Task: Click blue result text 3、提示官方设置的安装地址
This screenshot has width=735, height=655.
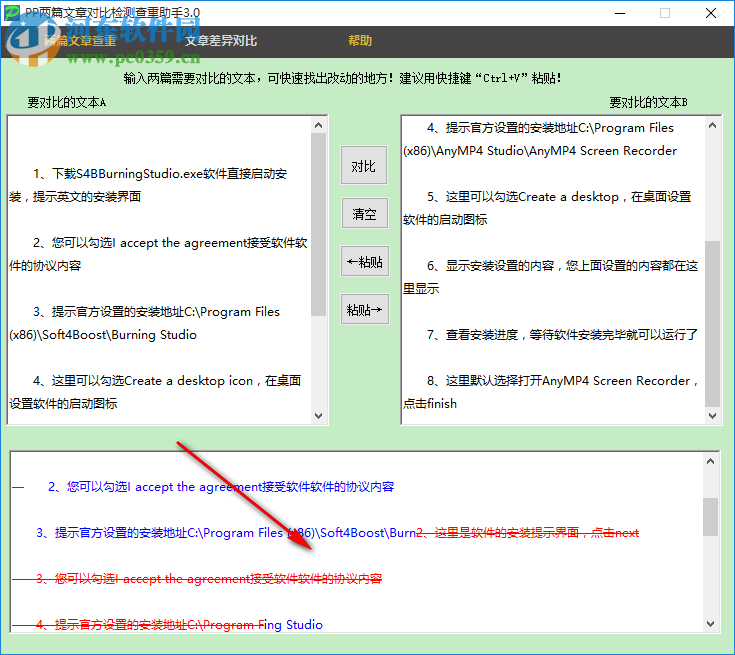Action: (226, 533)
